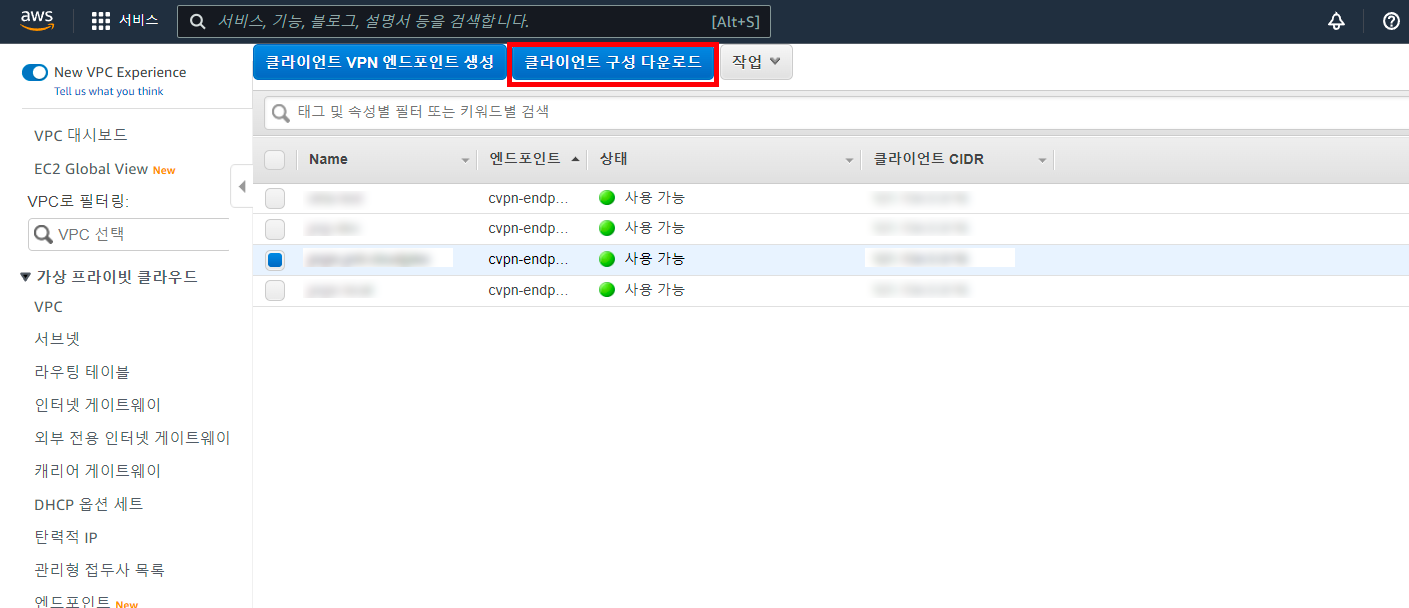Sort by the 엔드포인트 column arrow

575,159
